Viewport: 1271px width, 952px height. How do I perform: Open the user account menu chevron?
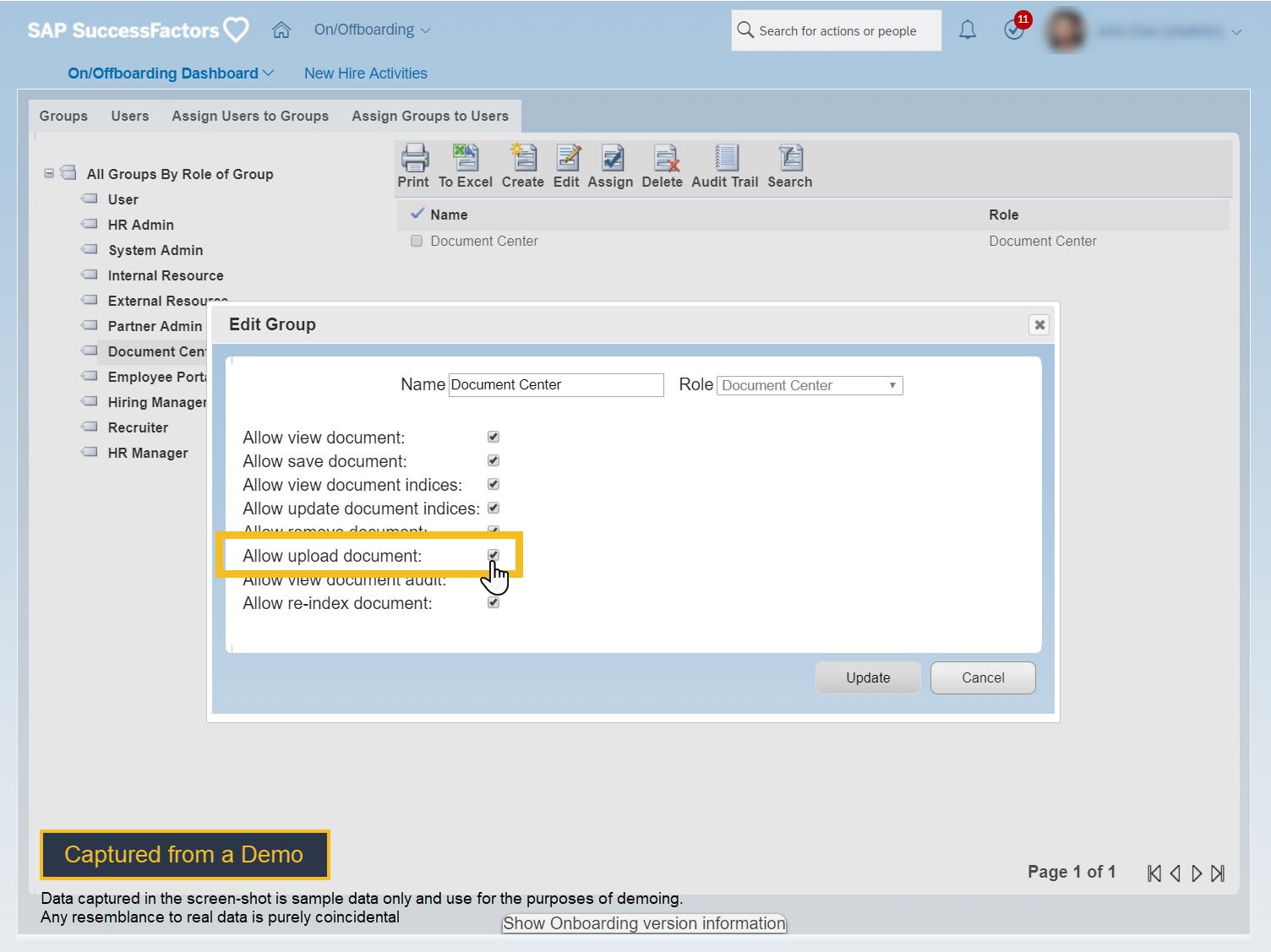point(1236,32)
